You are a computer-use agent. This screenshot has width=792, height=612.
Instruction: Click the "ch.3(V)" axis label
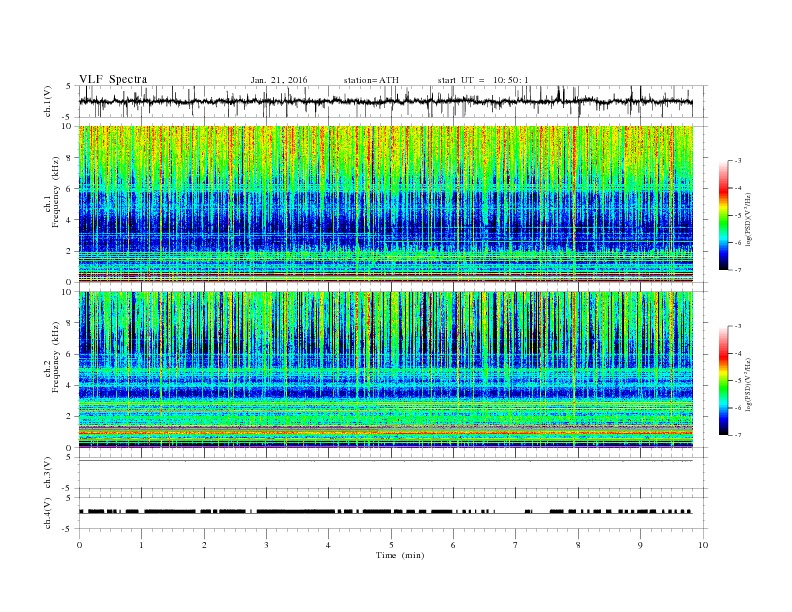(x=48, y=473)
